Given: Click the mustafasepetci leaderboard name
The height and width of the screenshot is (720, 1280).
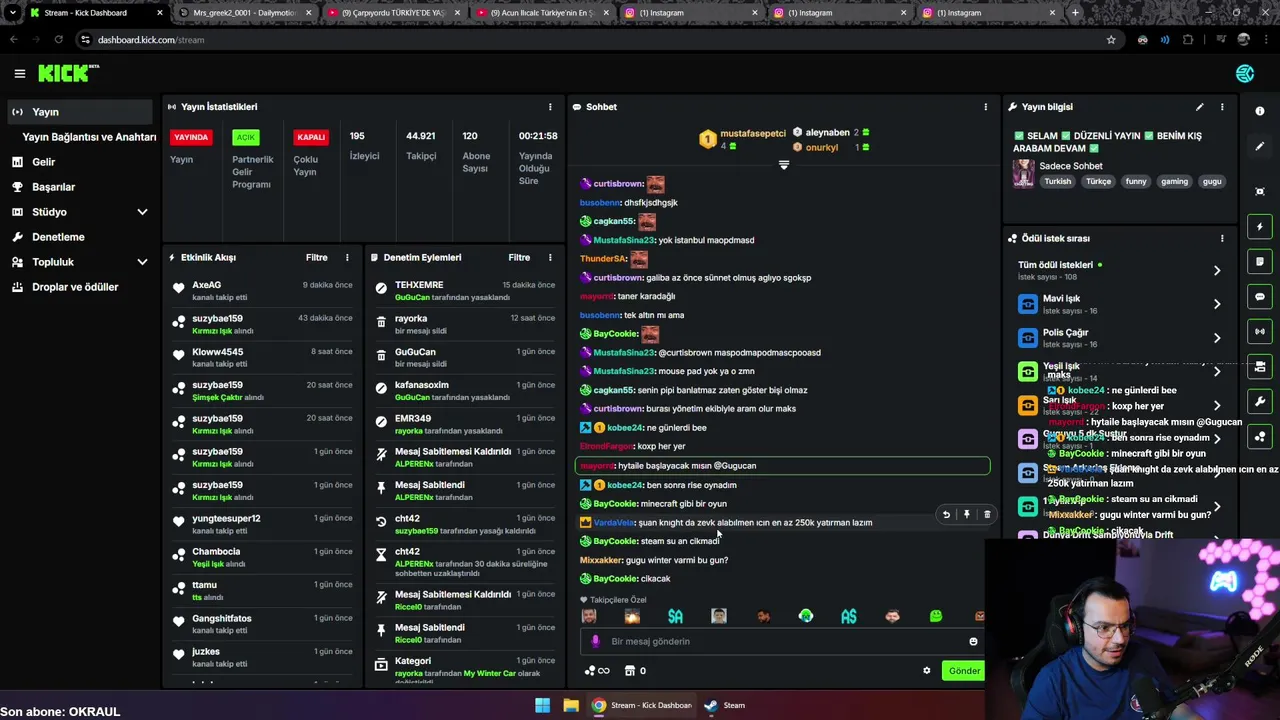Looking at the screenshot, I should (x=753, y=133).
